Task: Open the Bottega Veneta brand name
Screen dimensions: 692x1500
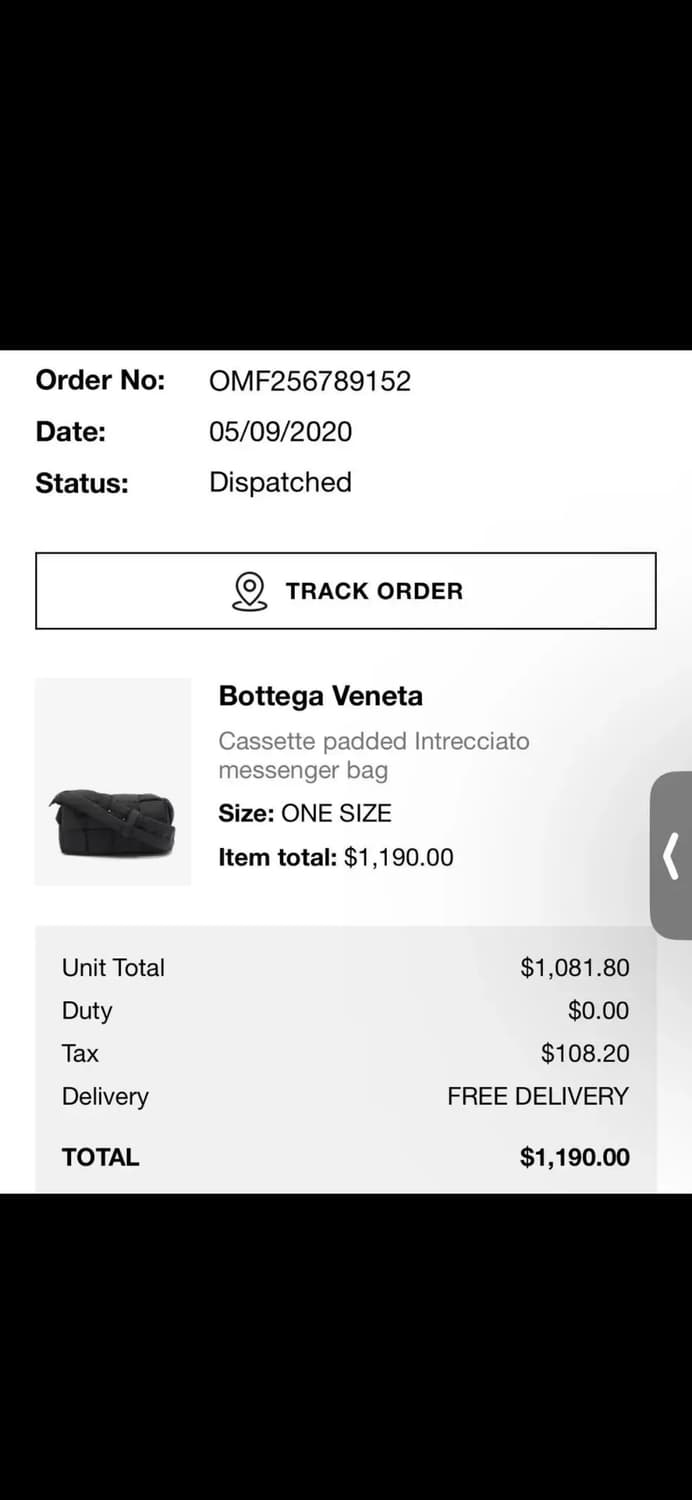Action: tap(320, 696)
